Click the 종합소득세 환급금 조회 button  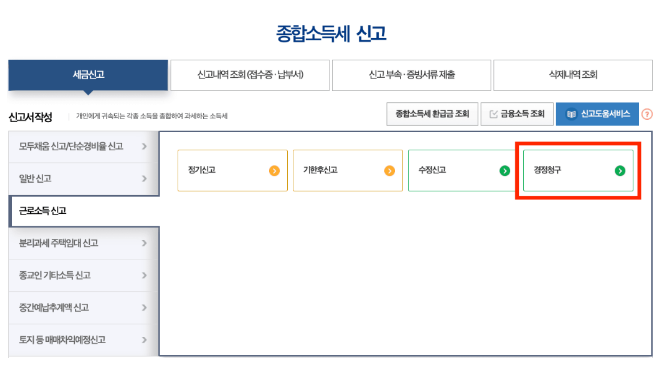pos(432,114)
